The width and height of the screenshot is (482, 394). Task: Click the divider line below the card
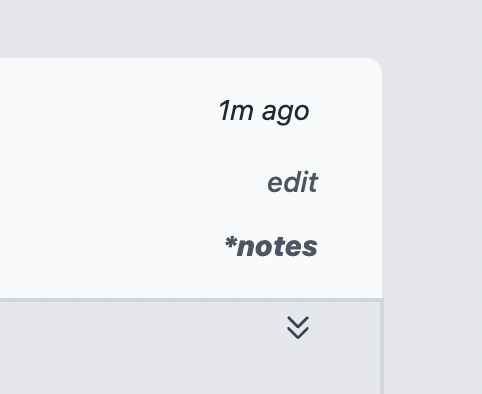(192, 300)
